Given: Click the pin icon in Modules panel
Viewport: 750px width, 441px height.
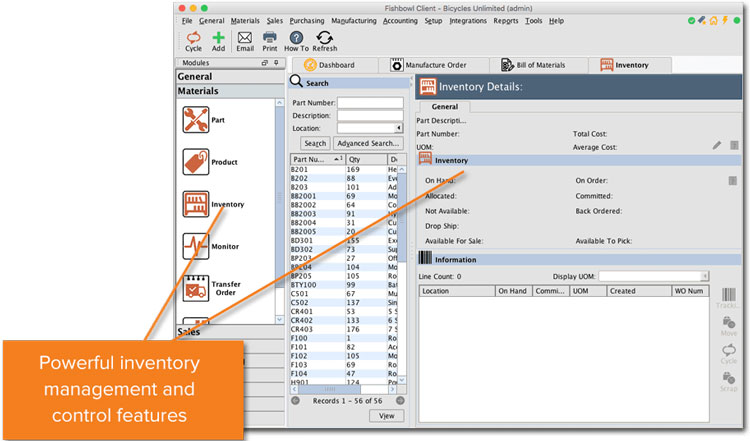Looking at the screenshot, I should tap(276, 63).
